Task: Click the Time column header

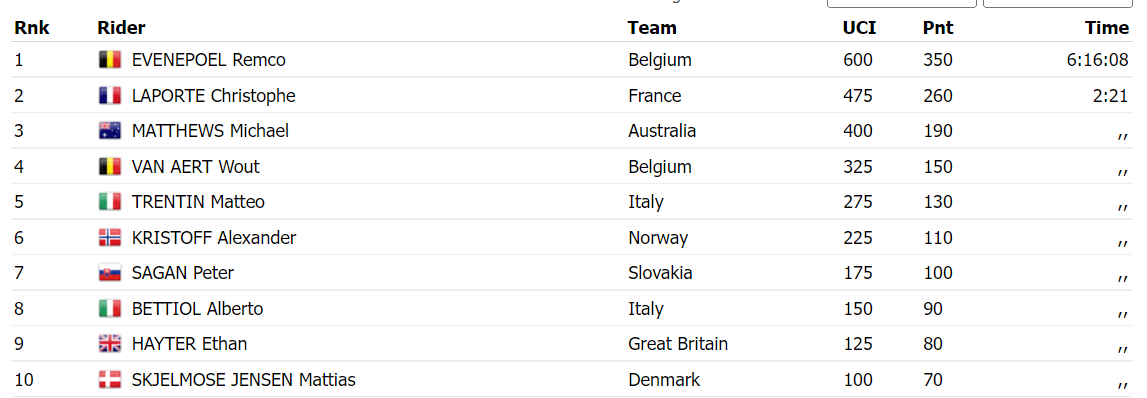Action: click(x=1107, y=28)
